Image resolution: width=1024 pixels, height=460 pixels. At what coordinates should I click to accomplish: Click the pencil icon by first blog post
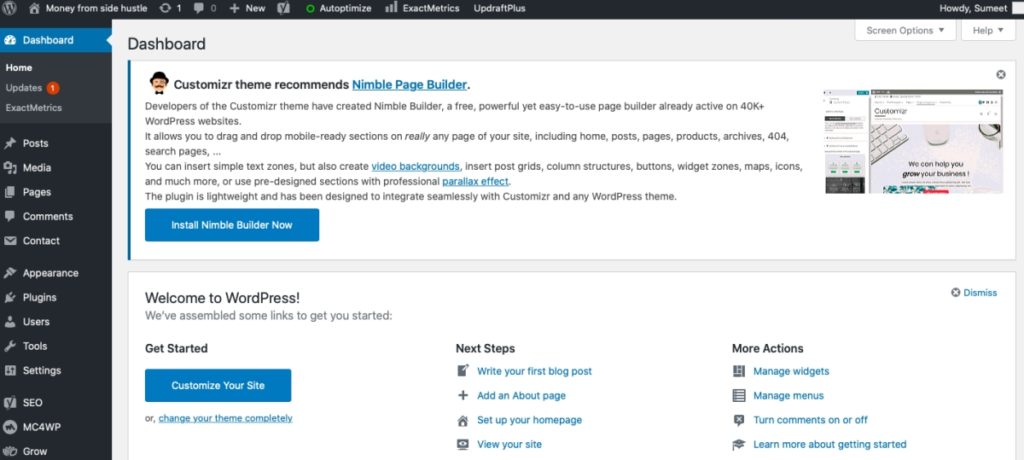[463, 370]
